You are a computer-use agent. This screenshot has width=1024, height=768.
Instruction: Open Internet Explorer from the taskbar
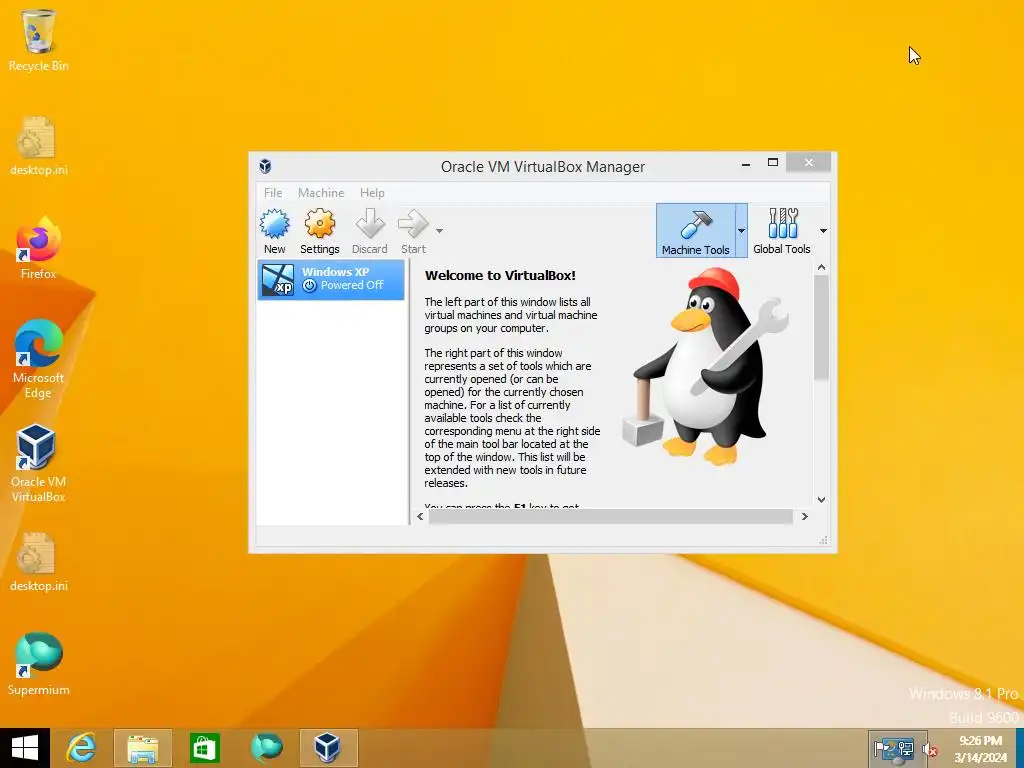(x=82, y=748)
